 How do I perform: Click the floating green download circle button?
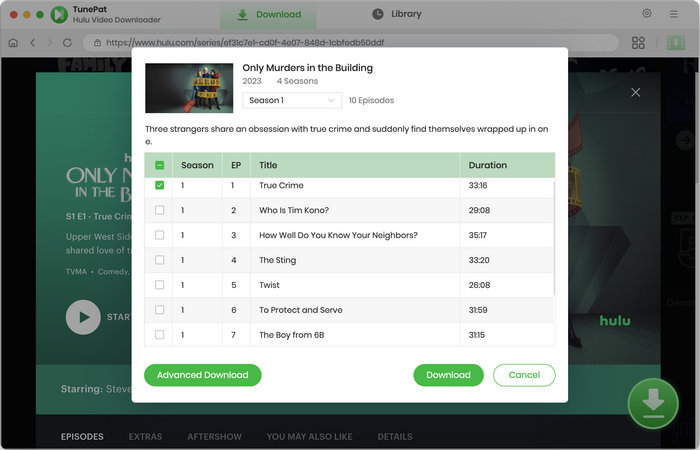[x=653, y=403]
